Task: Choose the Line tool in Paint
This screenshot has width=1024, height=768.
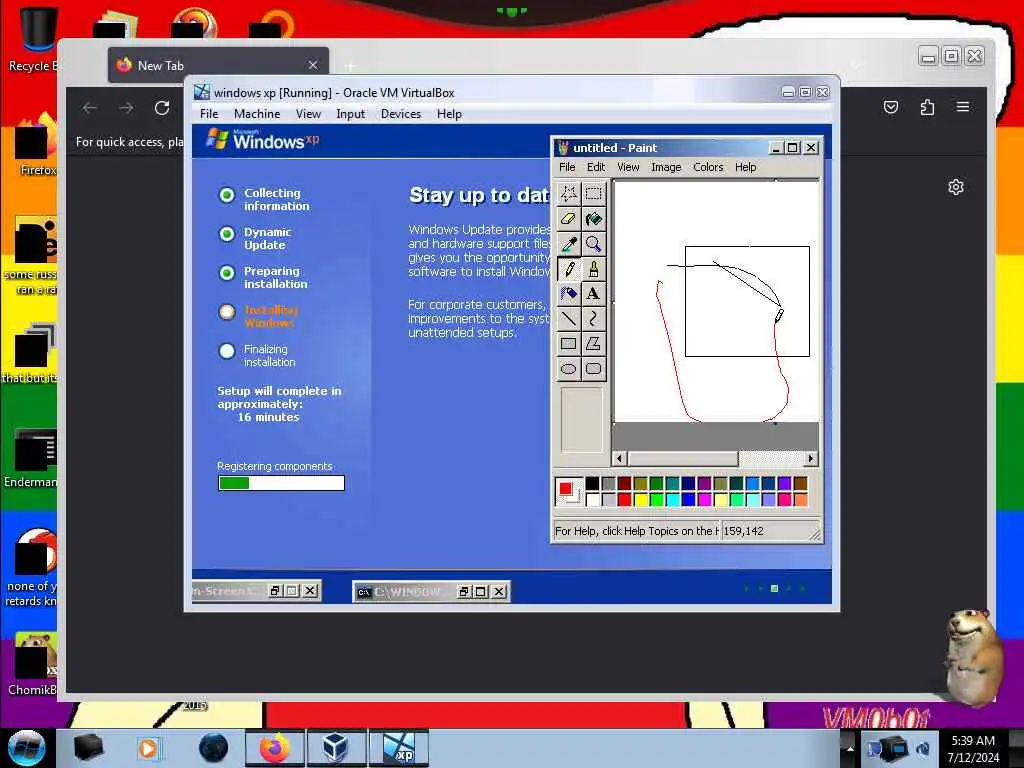Action: click(568, 319)
